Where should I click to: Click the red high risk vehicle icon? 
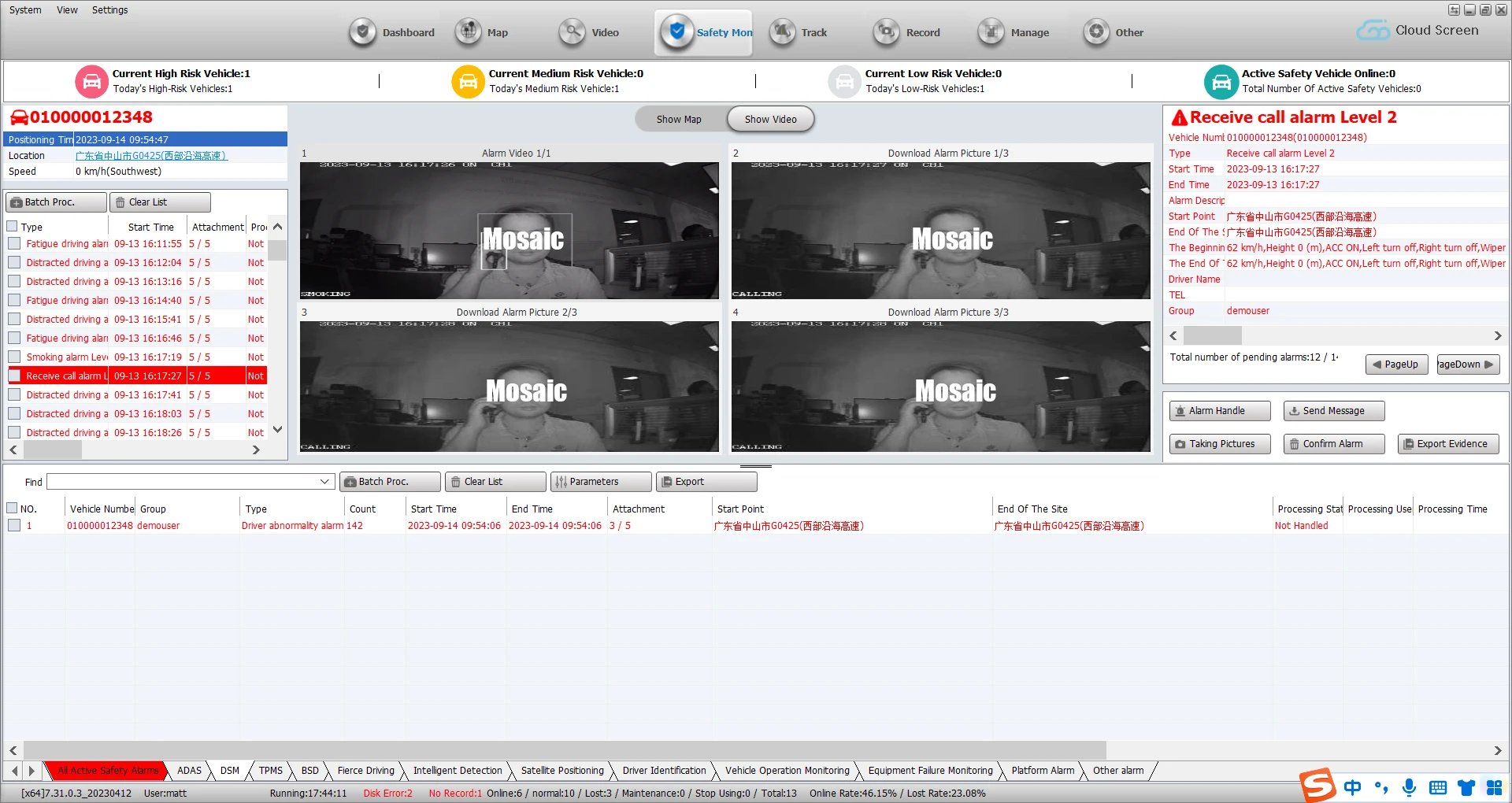(91, 81)
